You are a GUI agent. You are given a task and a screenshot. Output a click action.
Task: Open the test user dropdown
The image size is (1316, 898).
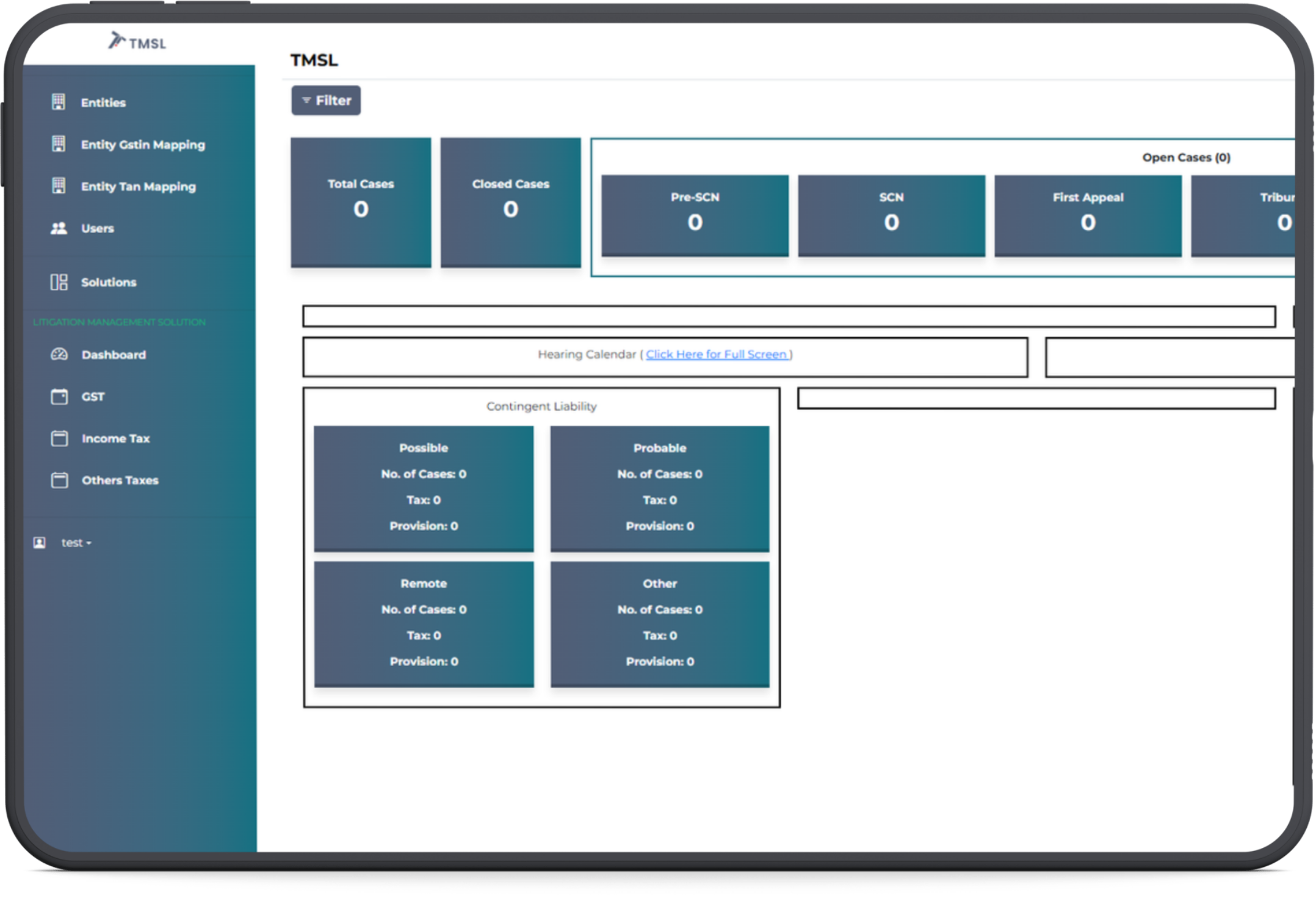[76, 543]
